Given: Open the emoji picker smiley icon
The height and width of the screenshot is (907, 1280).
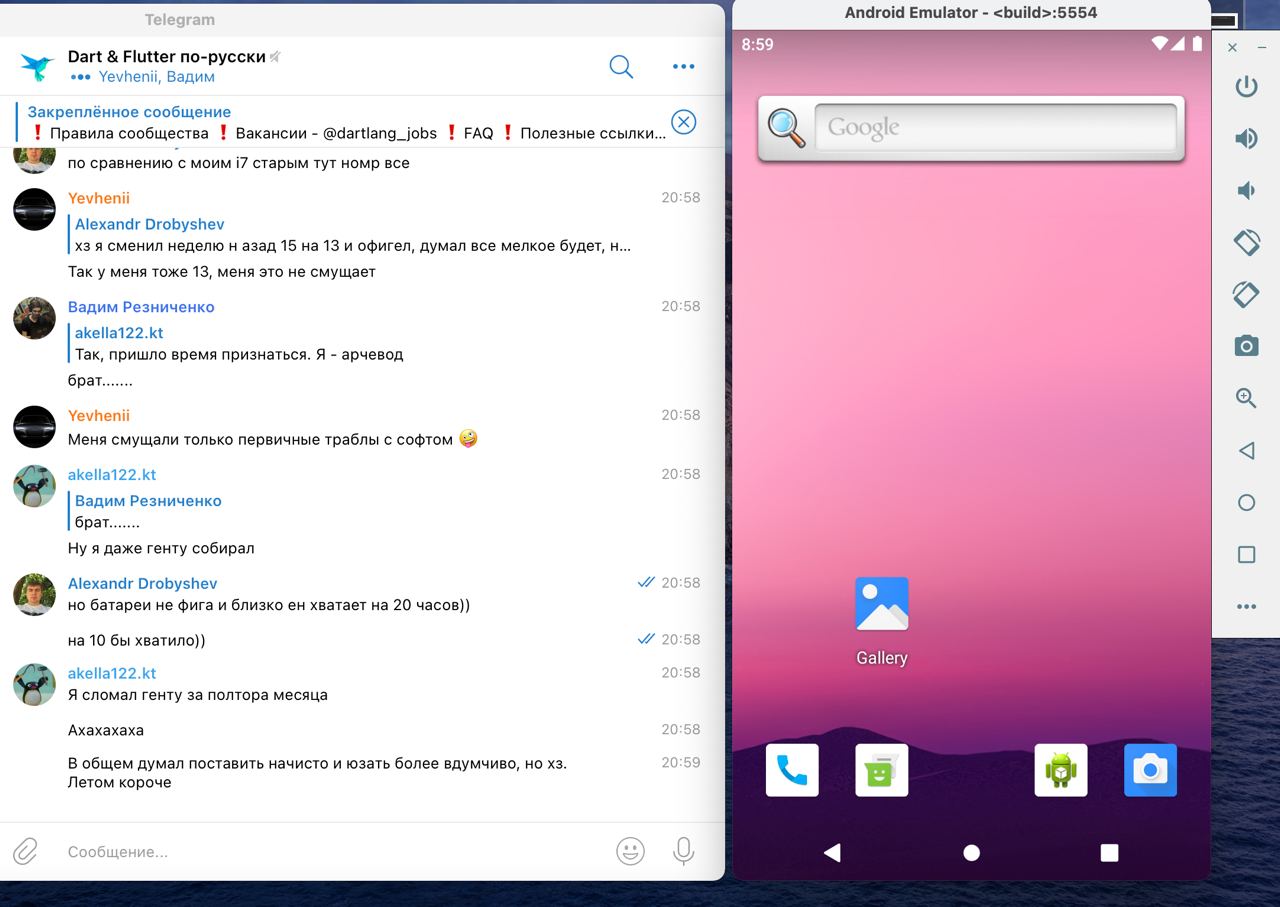Looking at the screenshot, I should coord(630,851).
